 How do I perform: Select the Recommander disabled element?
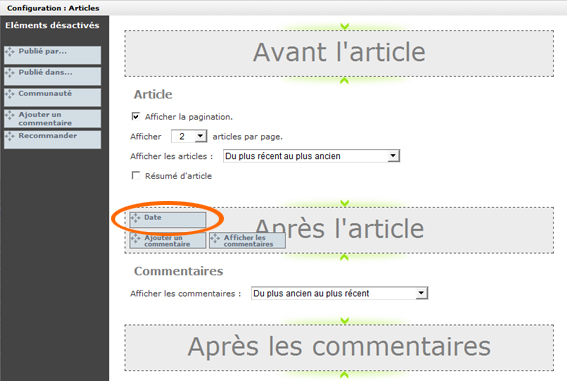pos(52,140)
